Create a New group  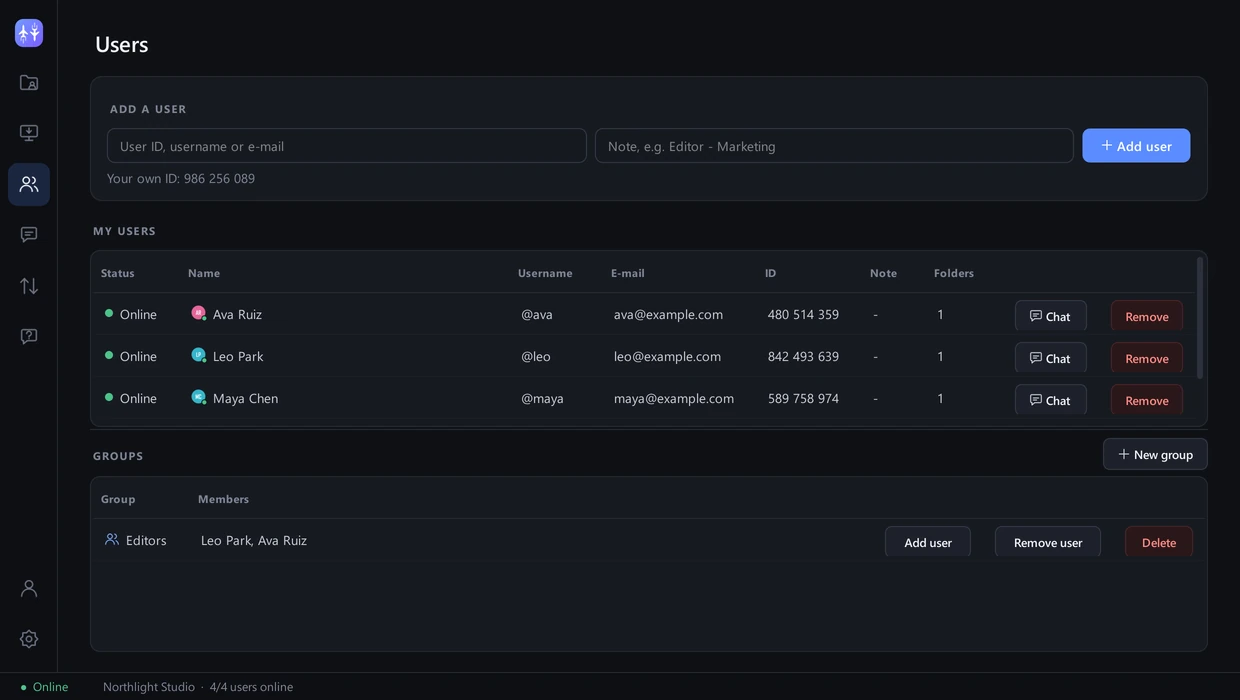pyautogui.click(x=1155, y=454)
